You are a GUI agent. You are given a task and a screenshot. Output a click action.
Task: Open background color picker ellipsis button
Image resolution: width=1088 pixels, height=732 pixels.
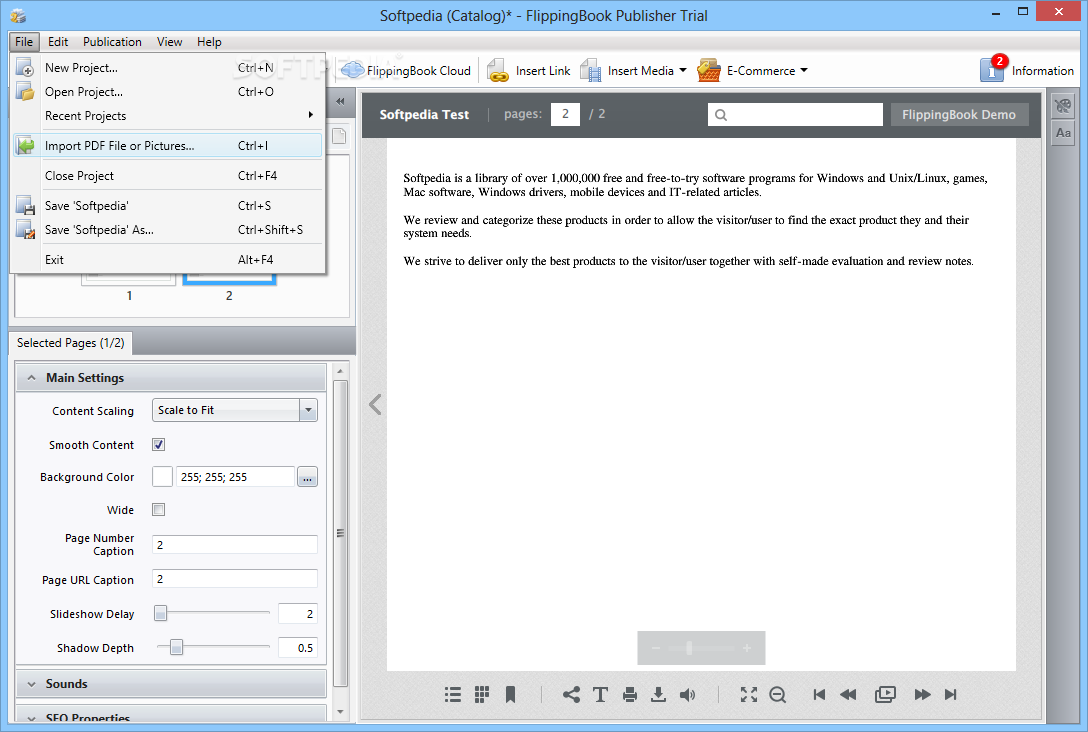[307, 477]
